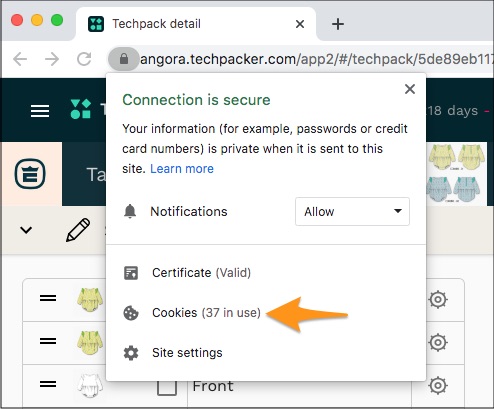The width and height of the screenshot is (494, 409).
Task: Click the Techpacker logo icon
Action: point(81,109)
